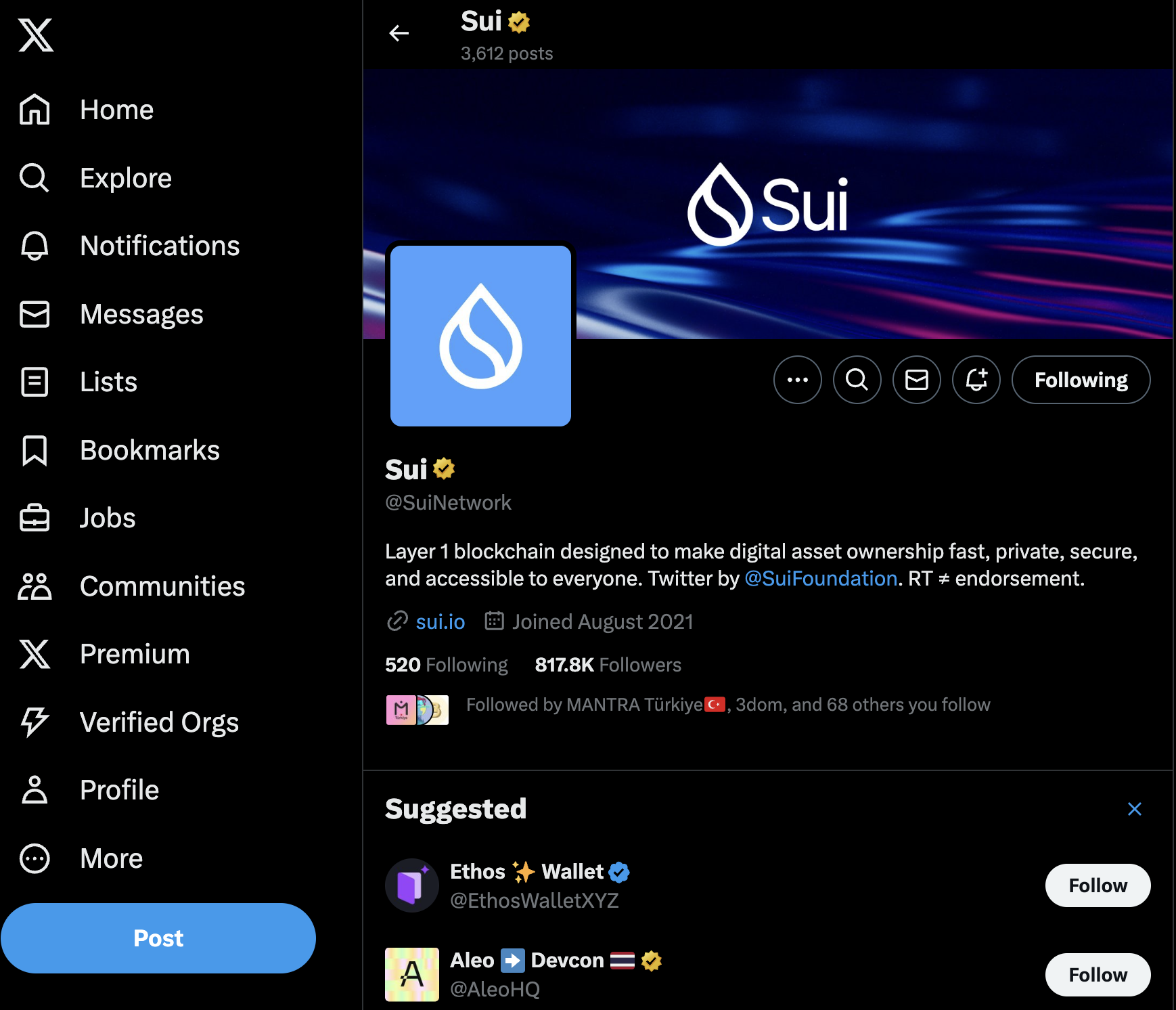Image resolution: width=1176 pixels, height=1010 pixels.
Task: Open the Sui profile picture
Action: [480, 336]
